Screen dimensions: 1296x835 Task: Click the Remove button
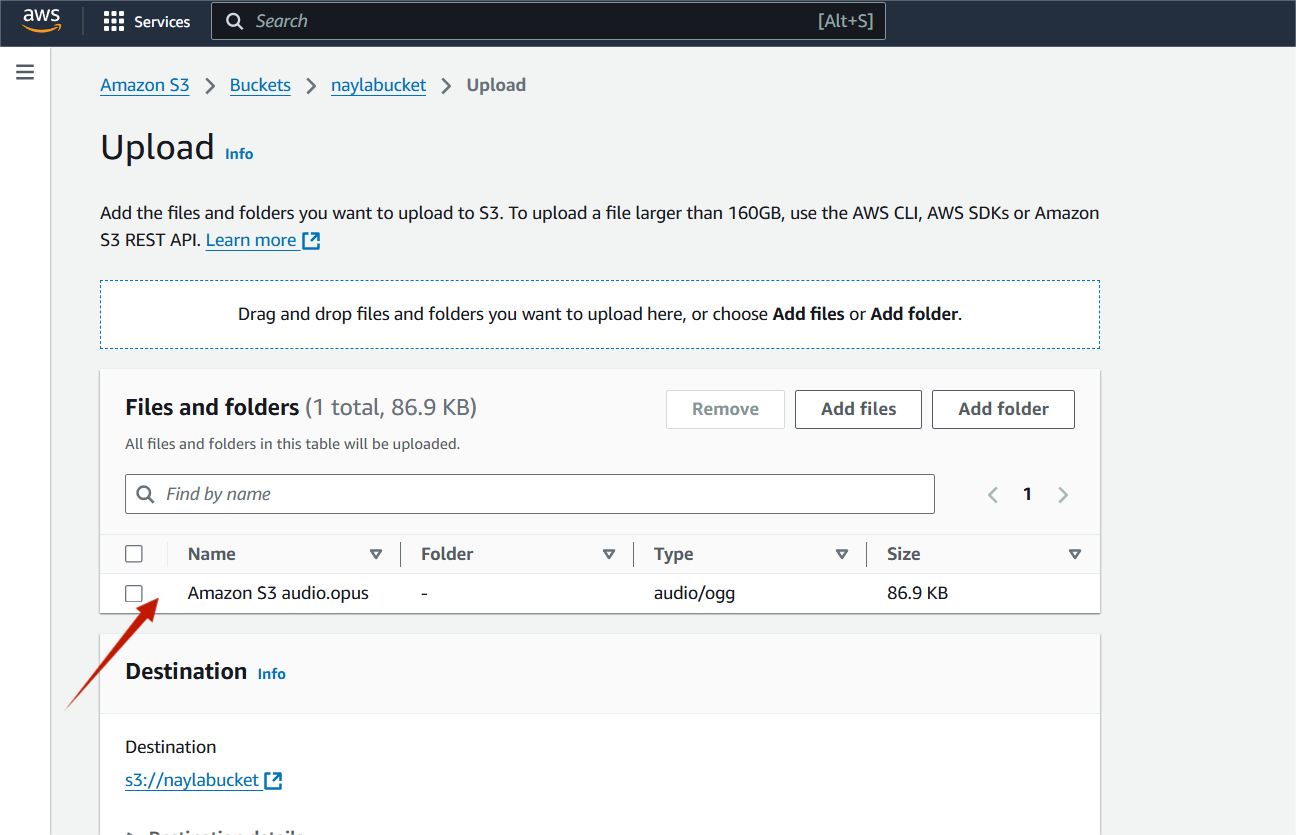725,409
